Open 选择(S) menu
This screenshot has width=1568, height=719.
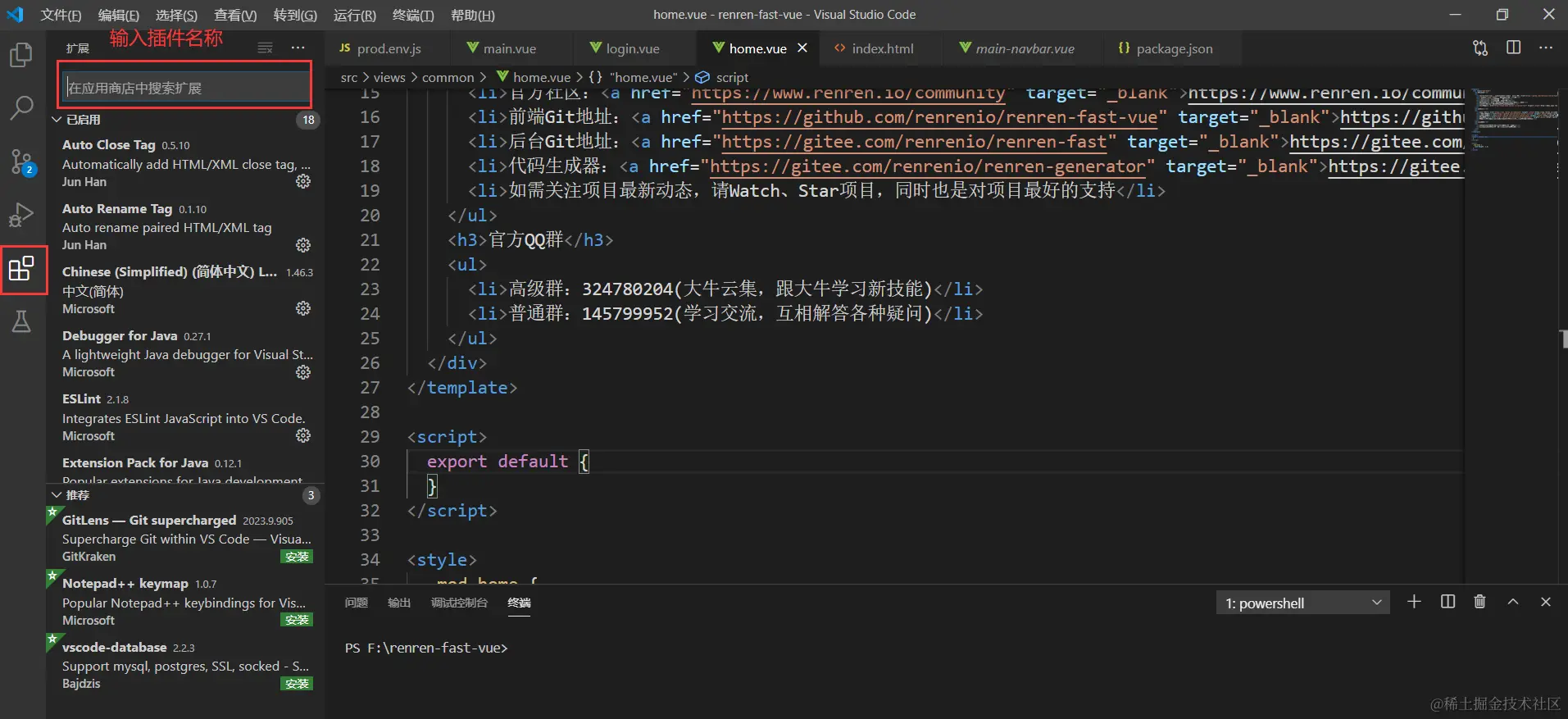[176, 15]
